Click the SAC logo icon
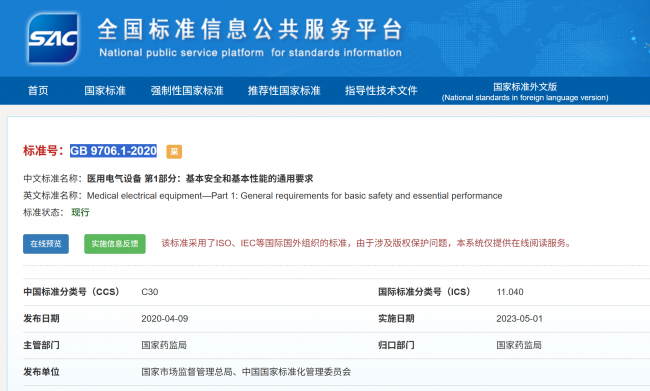650x391 pixels. click(53, 38)
